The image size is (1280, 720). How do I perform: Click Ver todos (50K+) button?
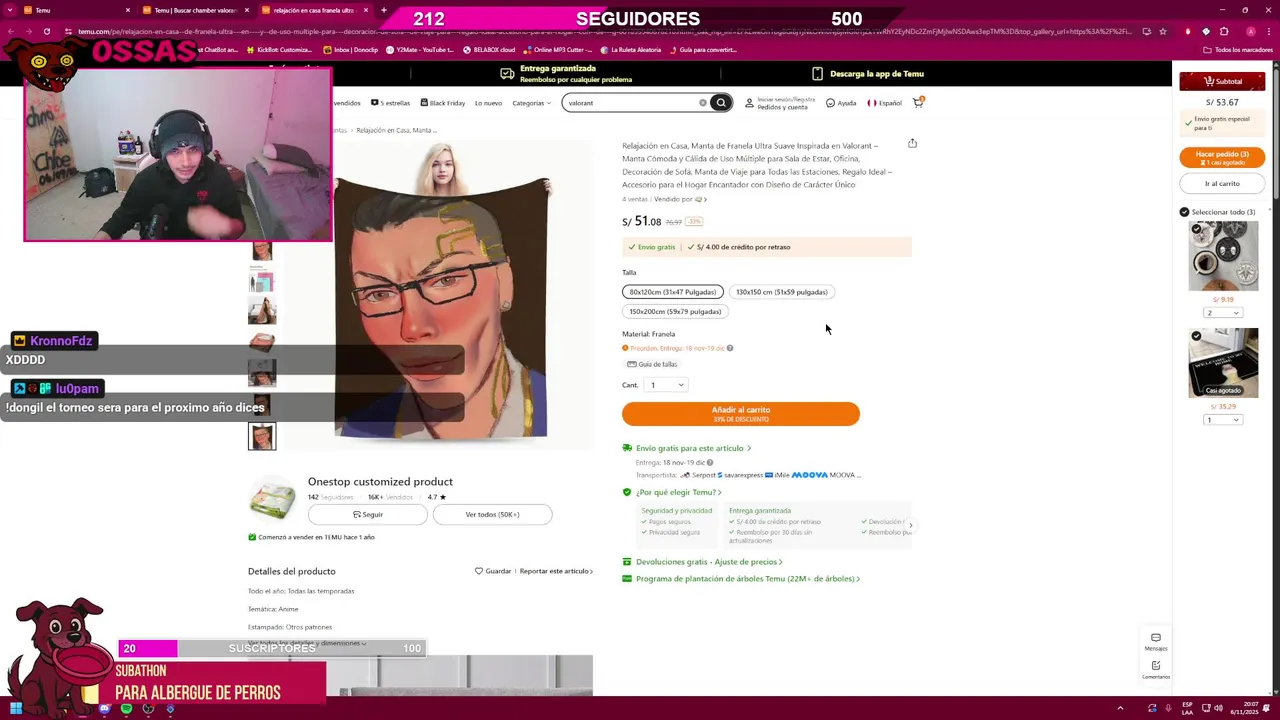pos(492,514)
